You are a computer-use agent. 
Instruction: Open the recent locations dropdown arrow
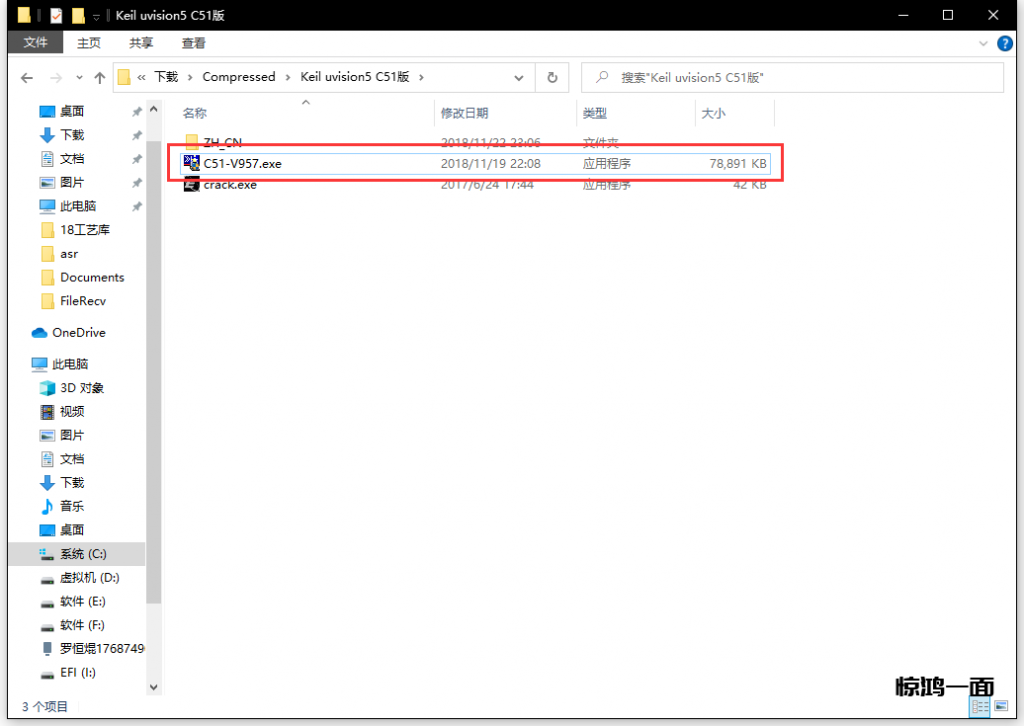point(78,78)
